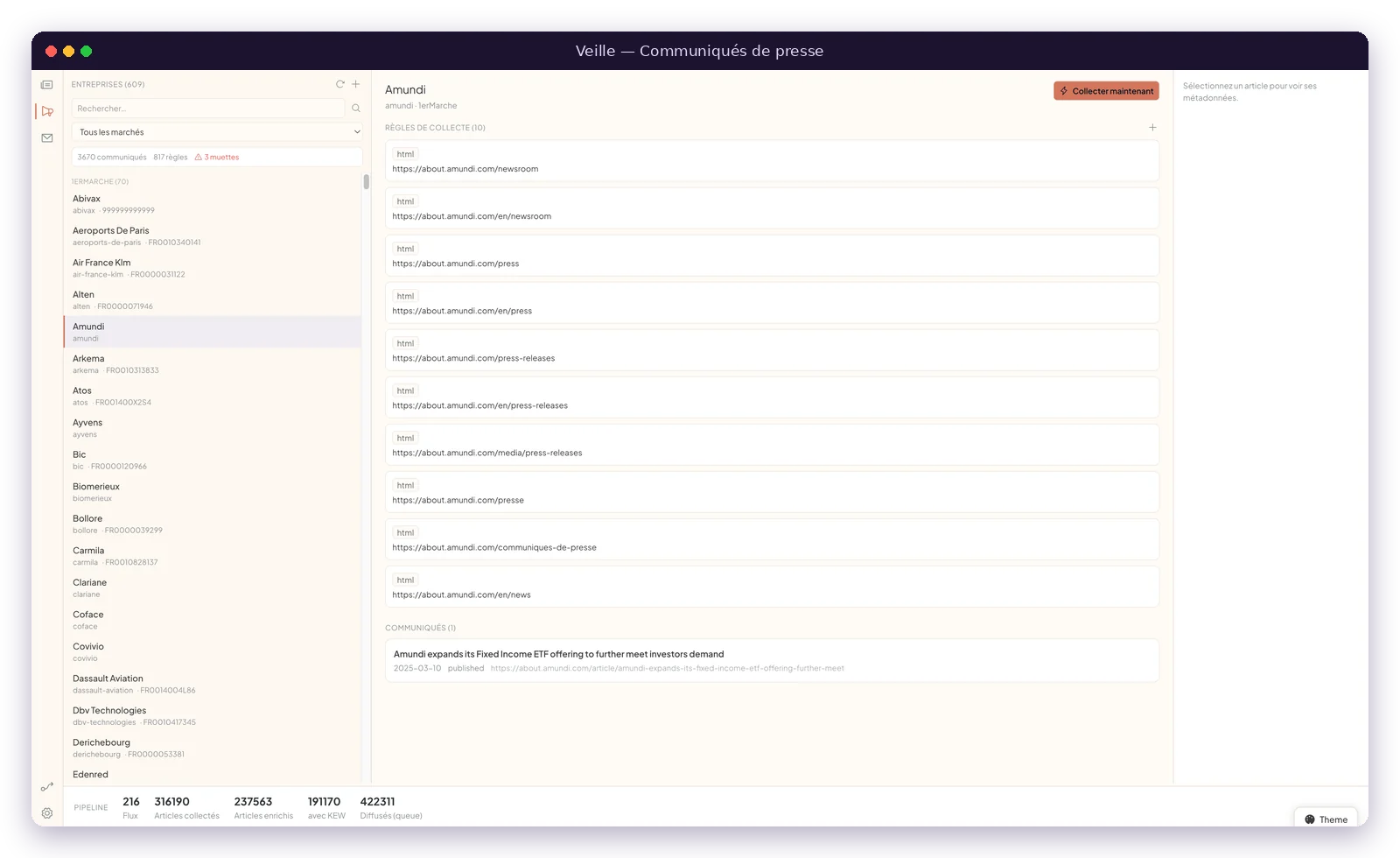This screenshot has height=858, width=1400.
Task: Click the ENTREPRISES (609) header
Action: tap(108, 85)
